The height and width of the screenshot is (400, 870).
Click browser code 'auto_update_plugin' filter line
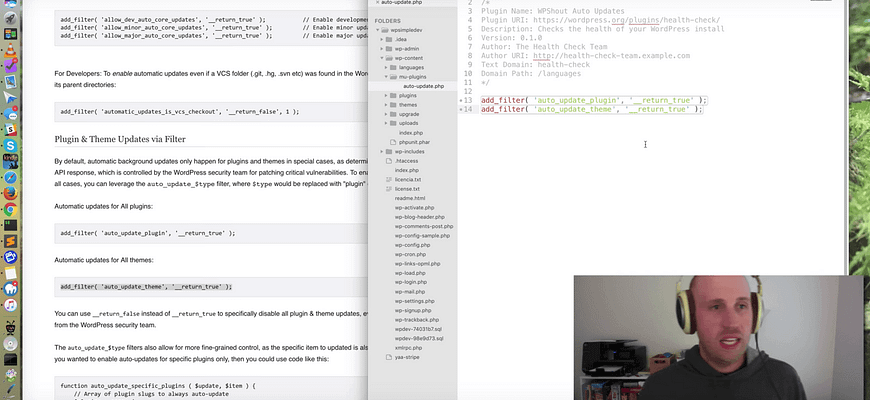pos(148,233)
